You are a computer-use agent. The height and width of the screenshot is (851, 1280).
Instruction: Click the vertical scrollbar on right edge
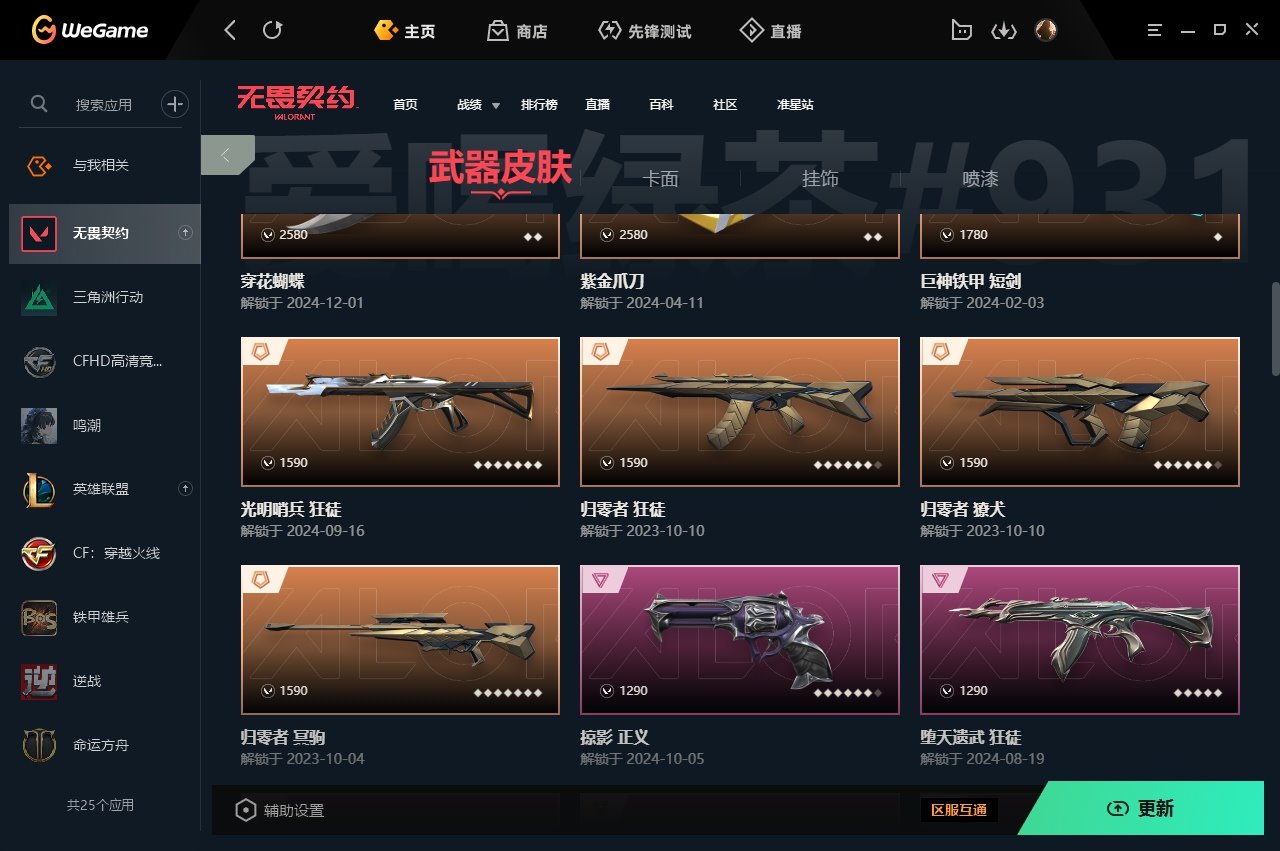coord(1275,330)
